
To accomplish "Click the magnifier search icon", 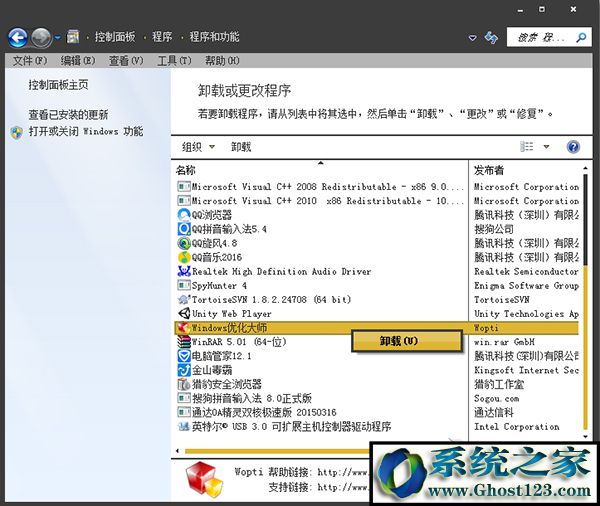I will click(581, 37).
